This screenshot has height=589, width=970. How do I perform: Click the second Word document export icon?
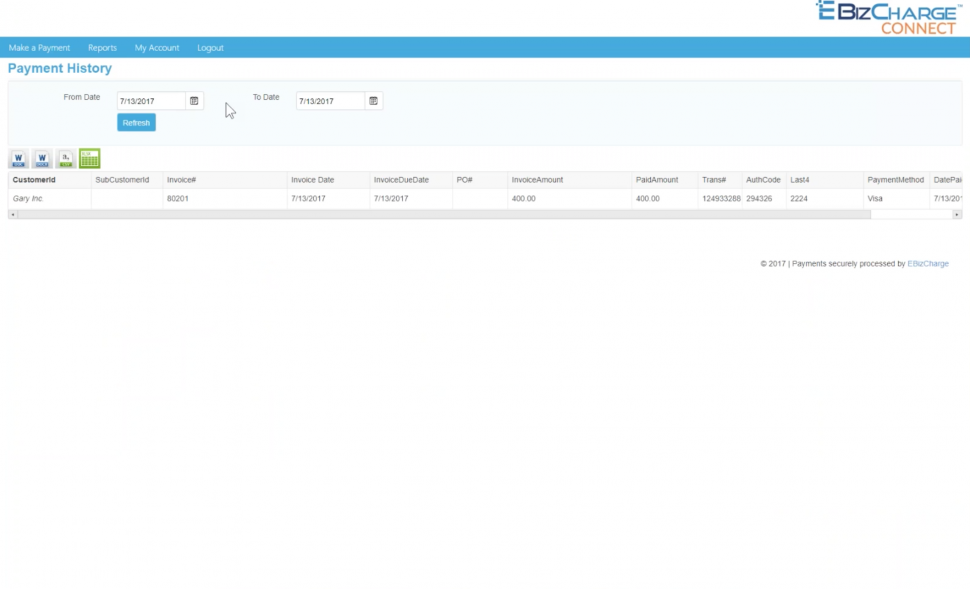coord(41,158)
